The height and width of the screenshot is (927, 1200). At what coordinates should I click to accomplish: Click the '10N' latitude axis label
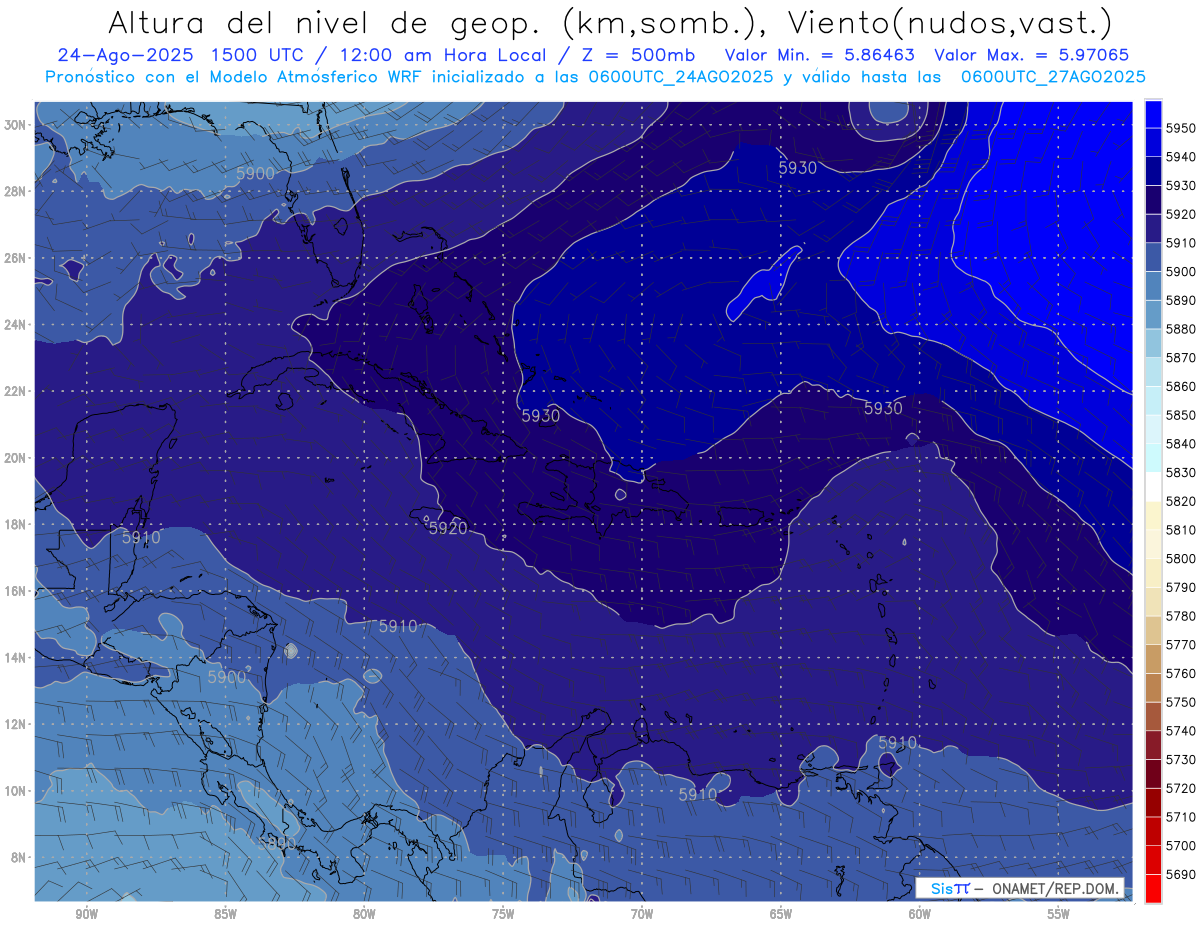[x=15, y=791]
